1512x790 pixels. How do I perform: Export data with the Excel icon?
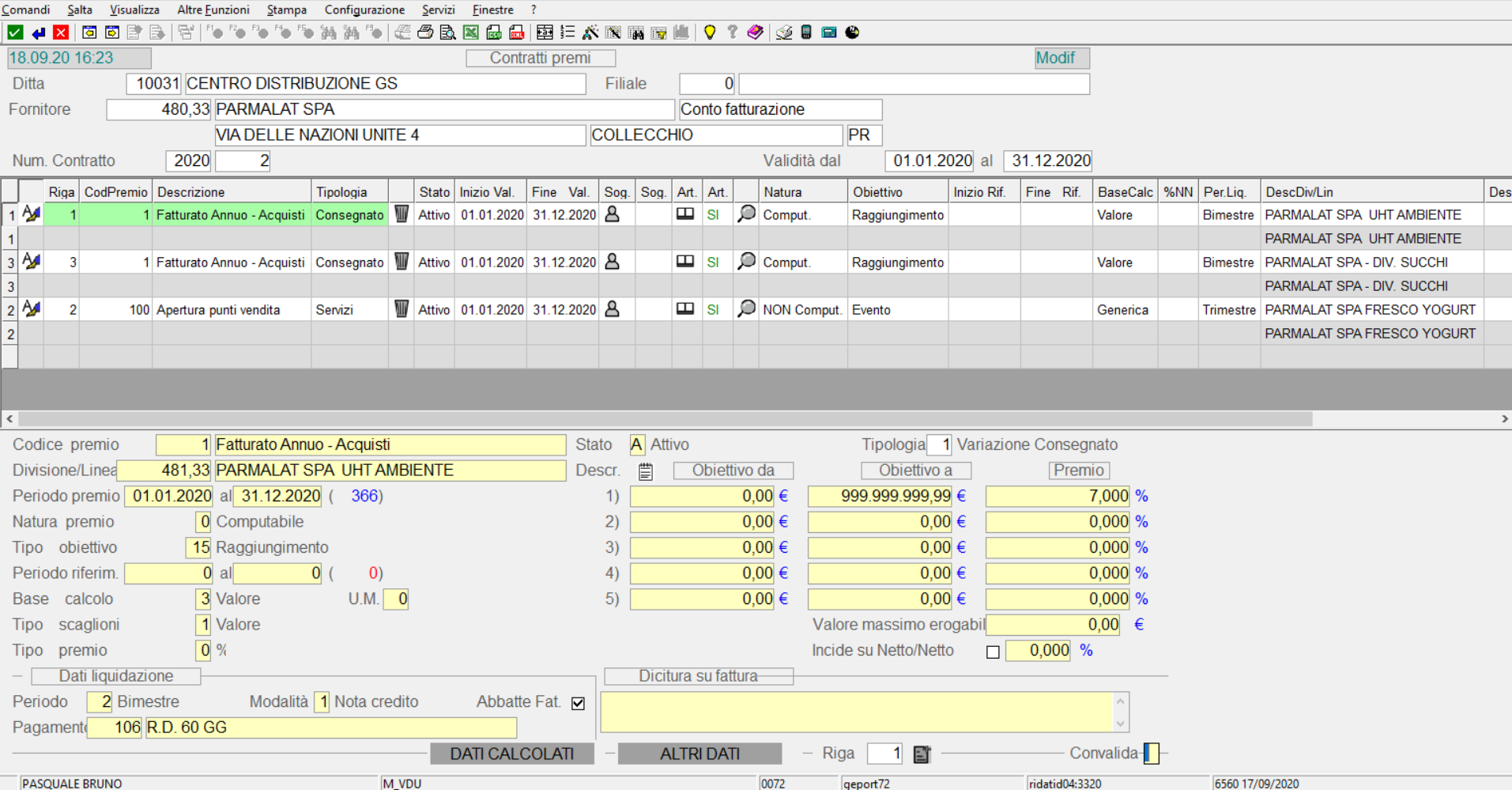coord(471,32)
